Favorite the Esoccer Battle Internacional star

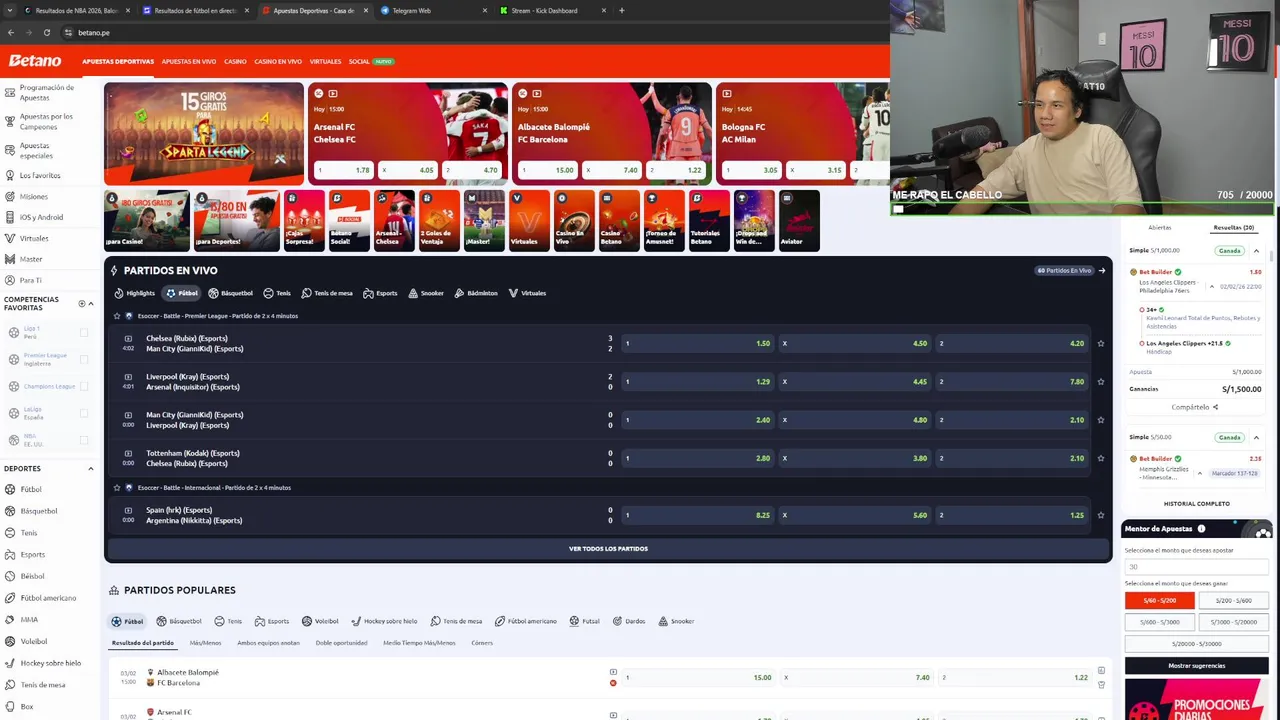pos(116,488)
